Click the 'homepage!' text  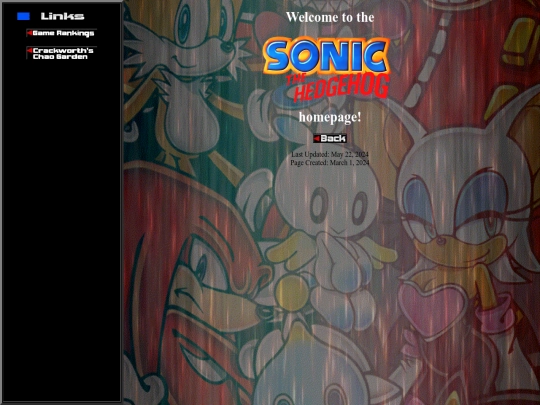pyautogui.click(x=330, y=117)
